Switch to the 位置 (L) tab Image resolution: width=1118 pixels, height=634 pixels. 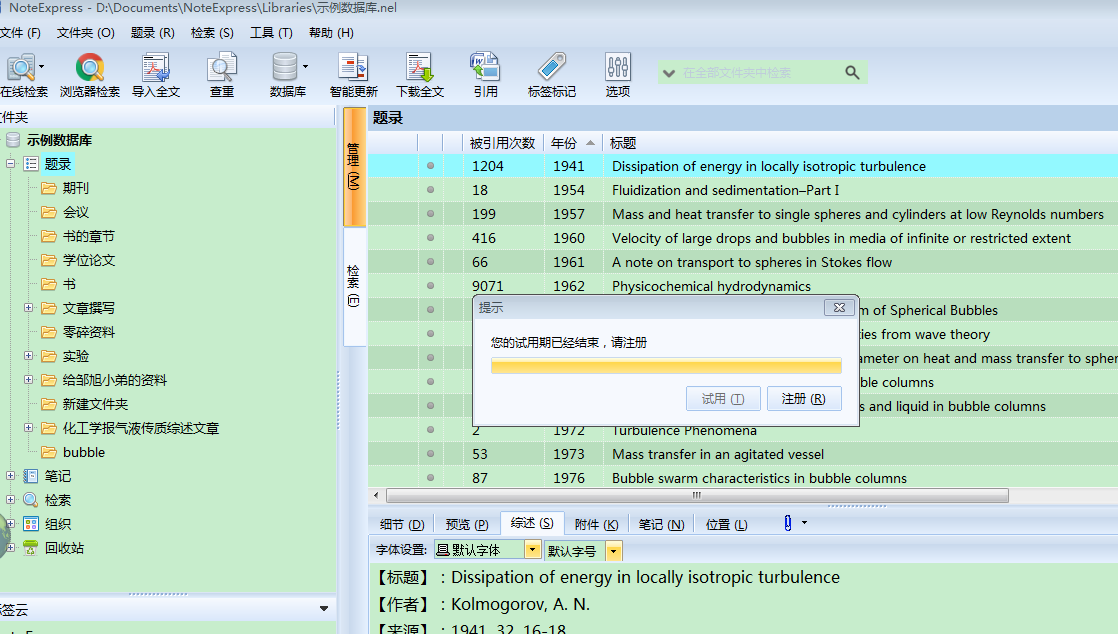coord(727,524)
